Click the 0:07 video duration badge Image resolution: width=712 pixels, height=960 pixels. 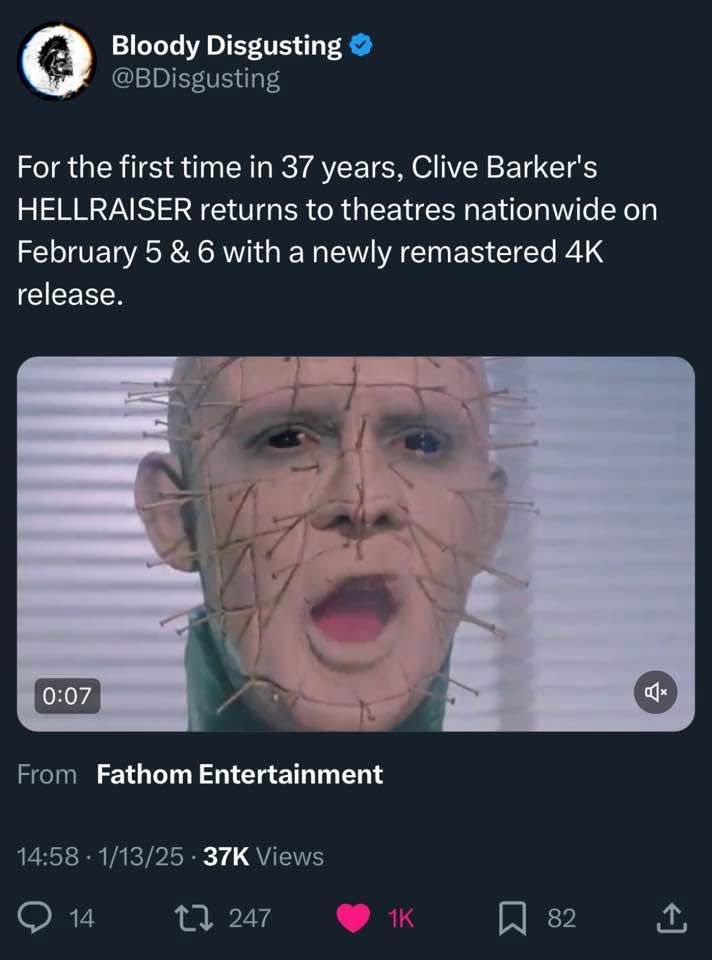click(67, 696)
